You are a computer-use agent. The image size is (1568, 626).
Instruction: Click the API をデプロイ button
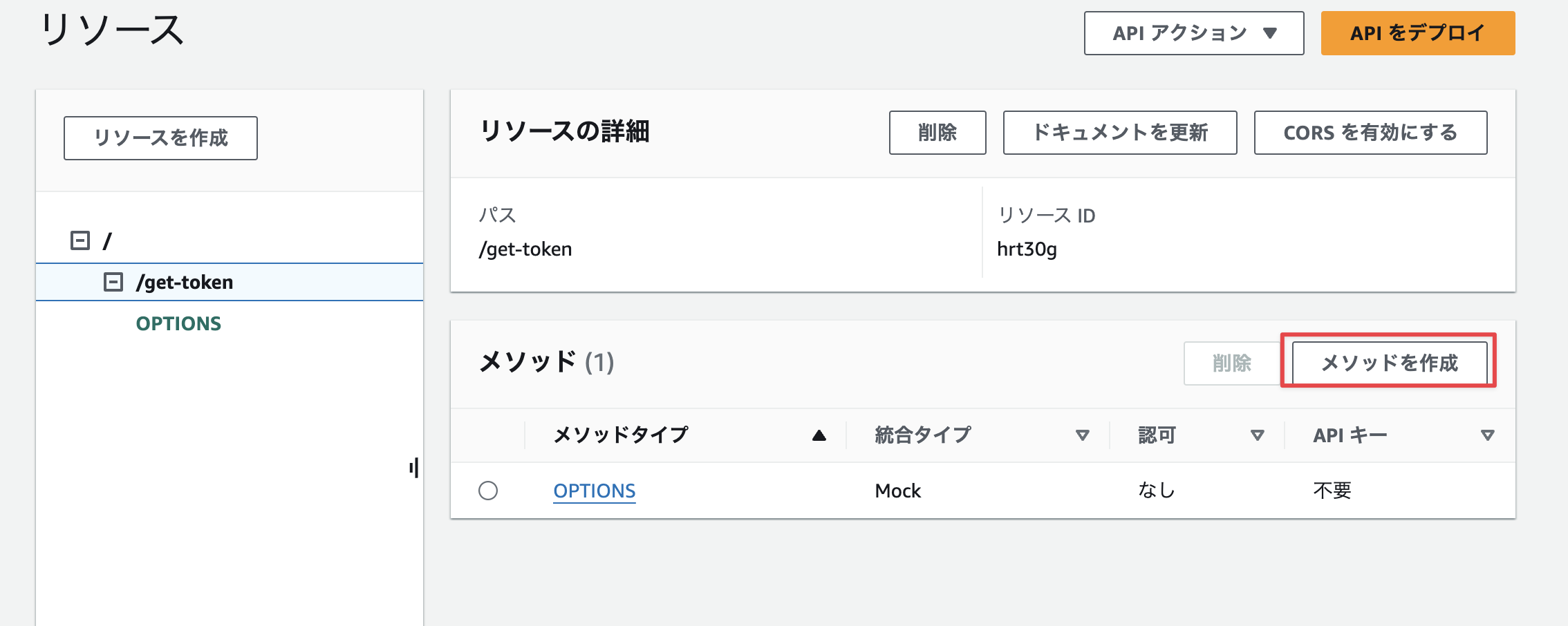pos(1417,33)
